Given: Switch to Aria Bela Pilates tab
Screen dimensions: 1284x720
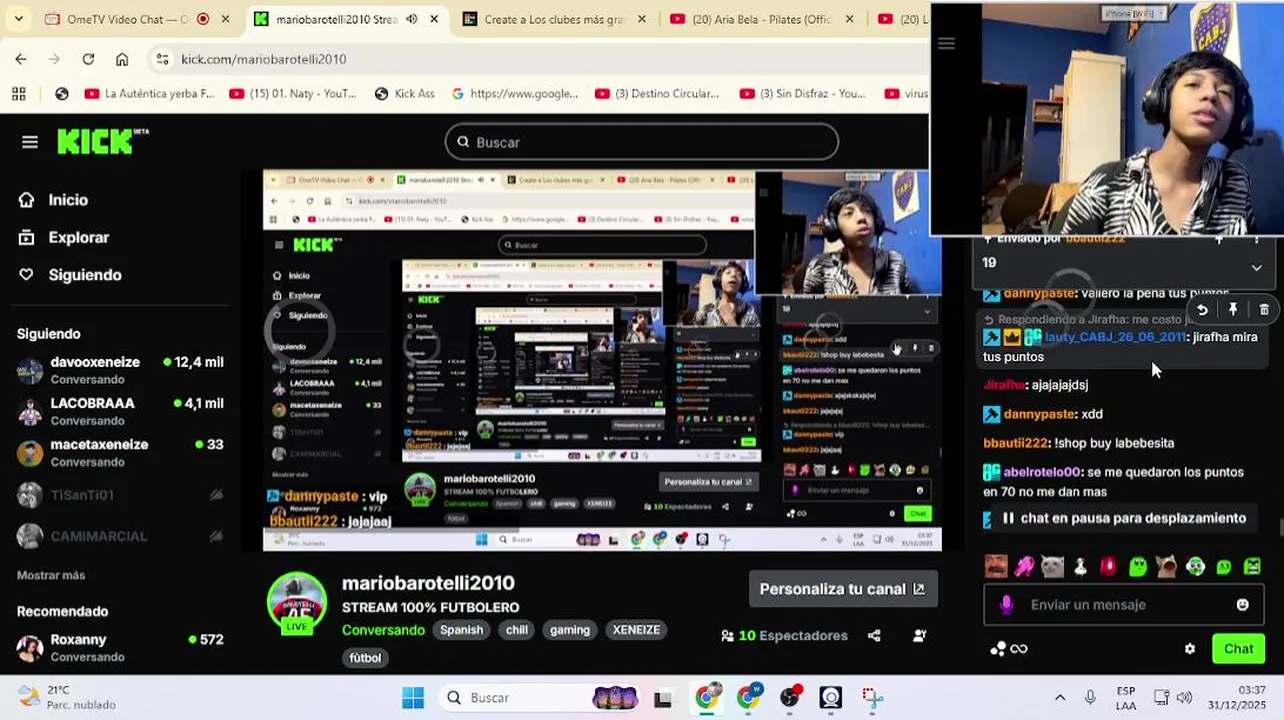Looking at the screenshot, I should coord(761,19).
